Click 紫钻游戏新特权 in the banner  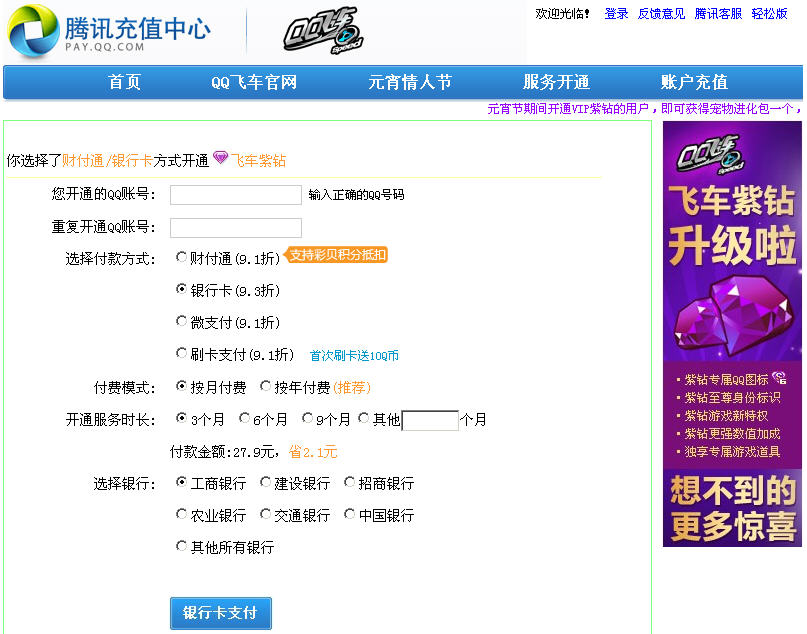click(726, 416)
